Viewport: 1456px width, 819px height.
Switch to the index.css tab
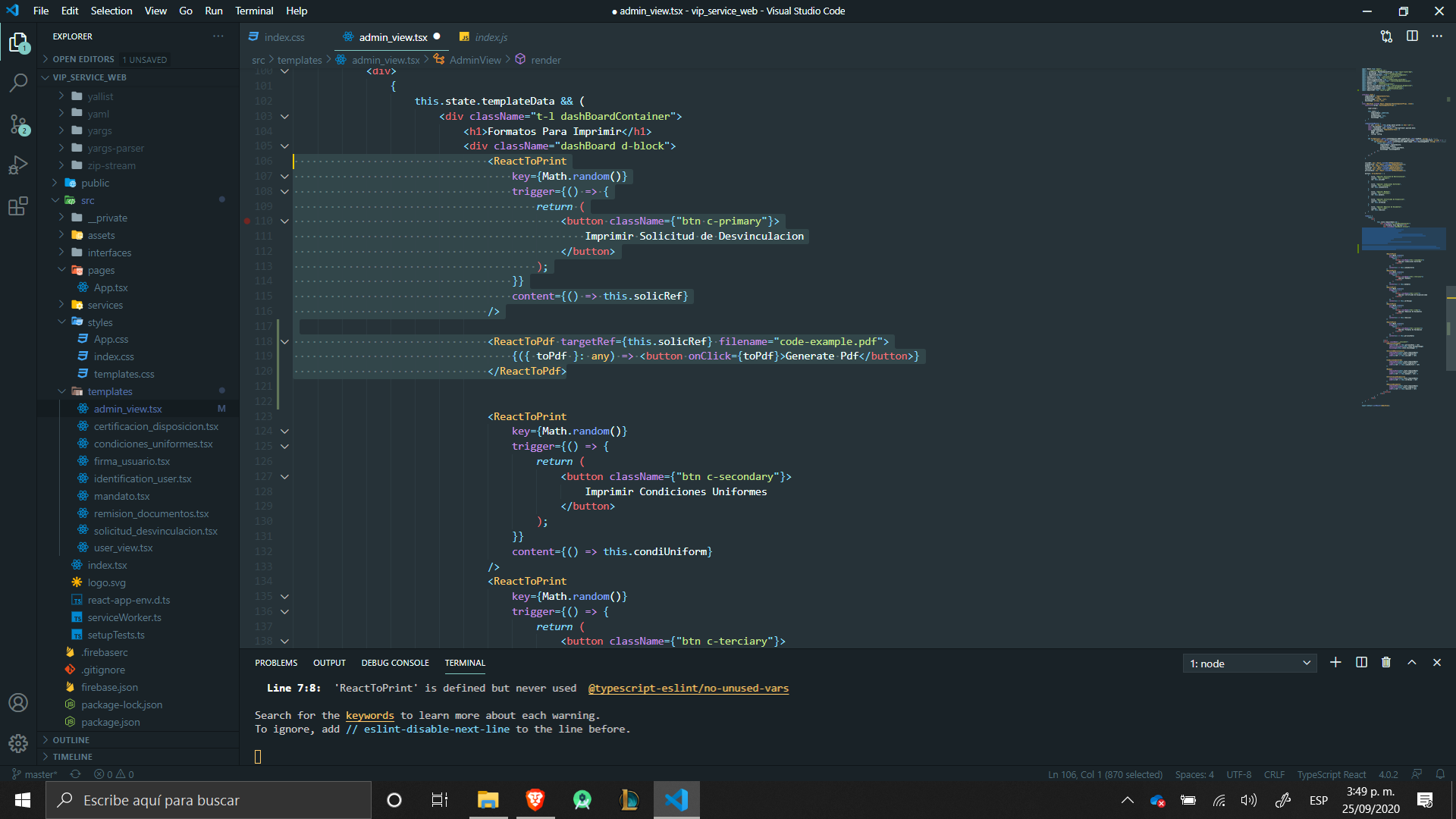[284, 36]
